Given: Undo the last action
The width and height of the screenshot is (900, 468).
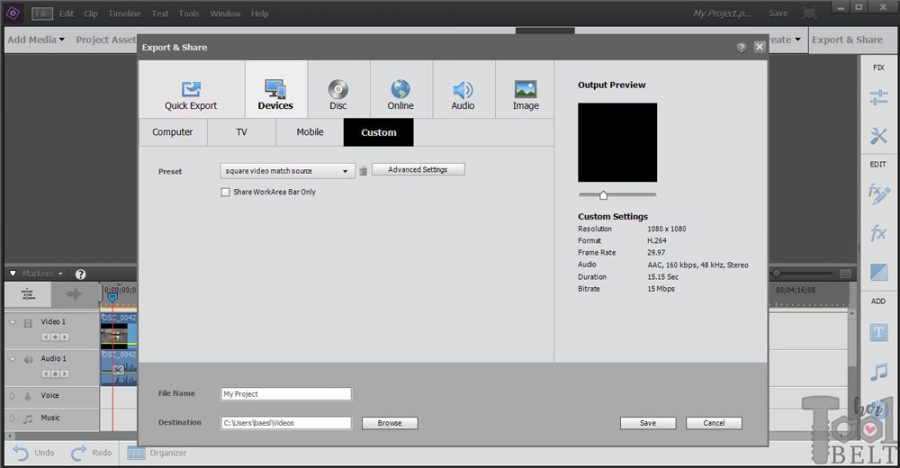Looking at the screenshot, I should (x=33, y=453).
